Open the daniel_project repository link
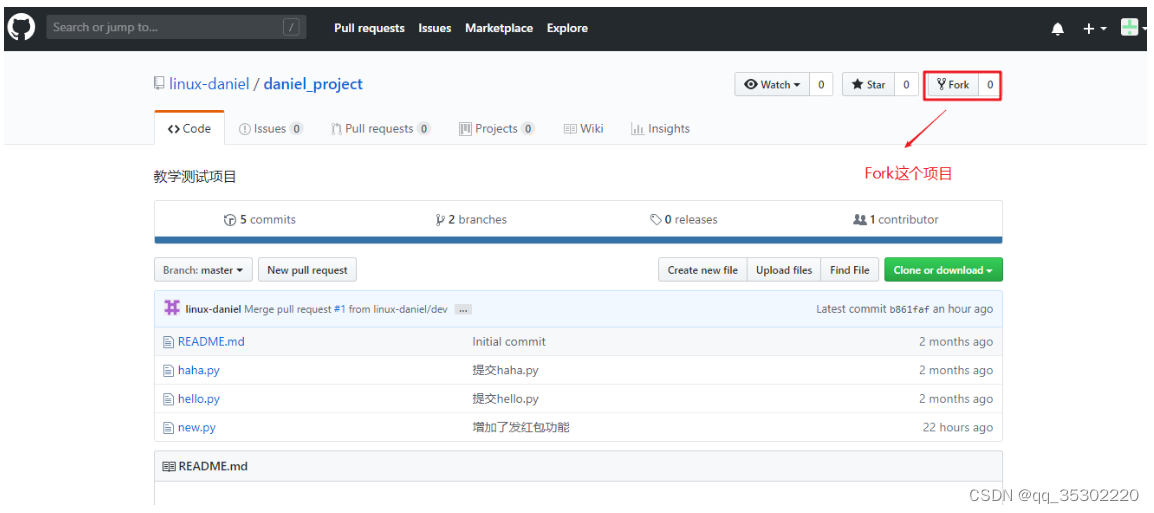The image size is (1154, 513). tap(313, 84)
